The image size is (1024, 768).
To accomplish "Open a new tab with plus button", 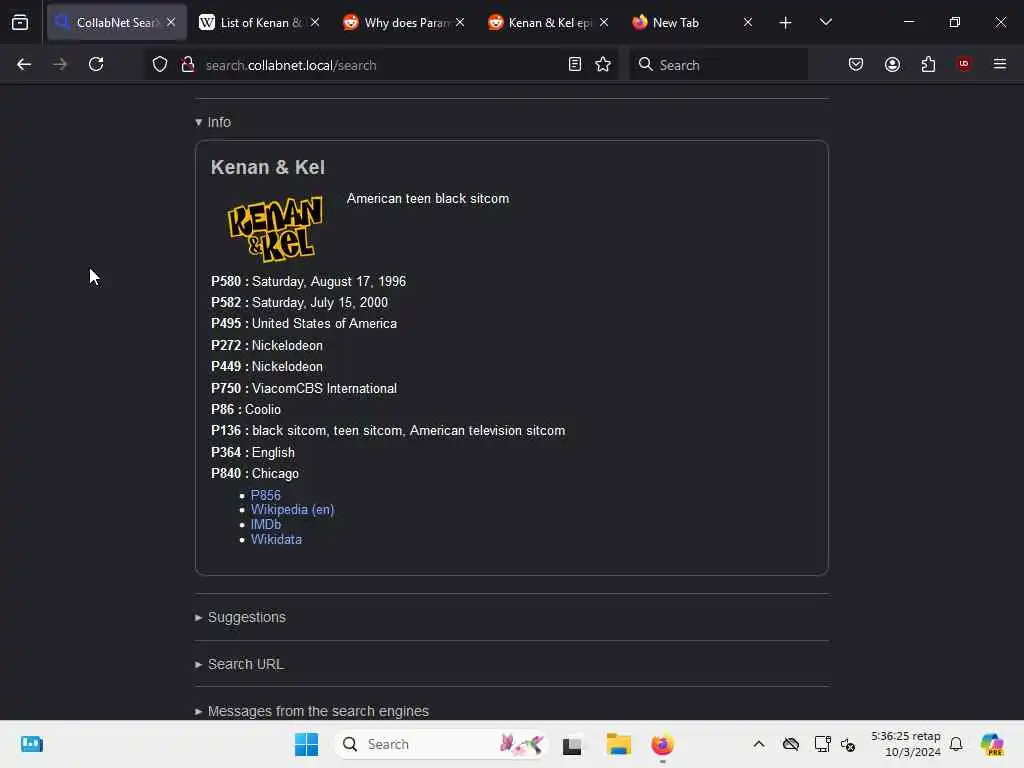I will click(x=786, y=23).
